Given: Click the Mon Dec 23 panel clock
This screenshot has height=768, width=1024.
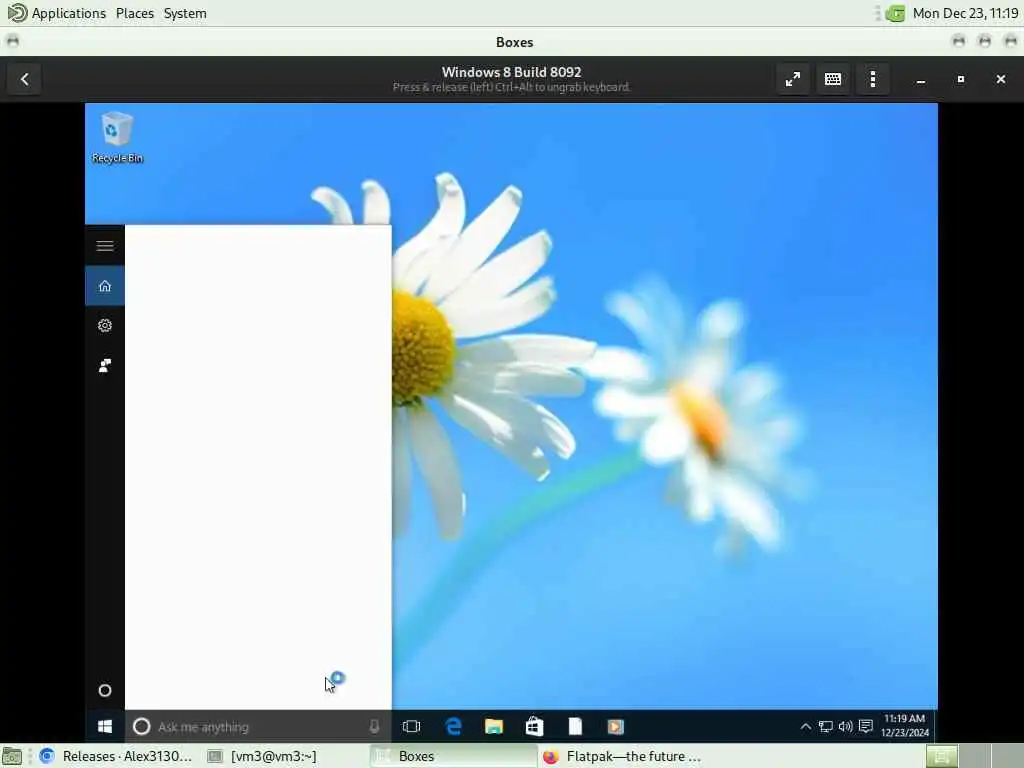Looking at the screenshot, I should tap(965, 13).
